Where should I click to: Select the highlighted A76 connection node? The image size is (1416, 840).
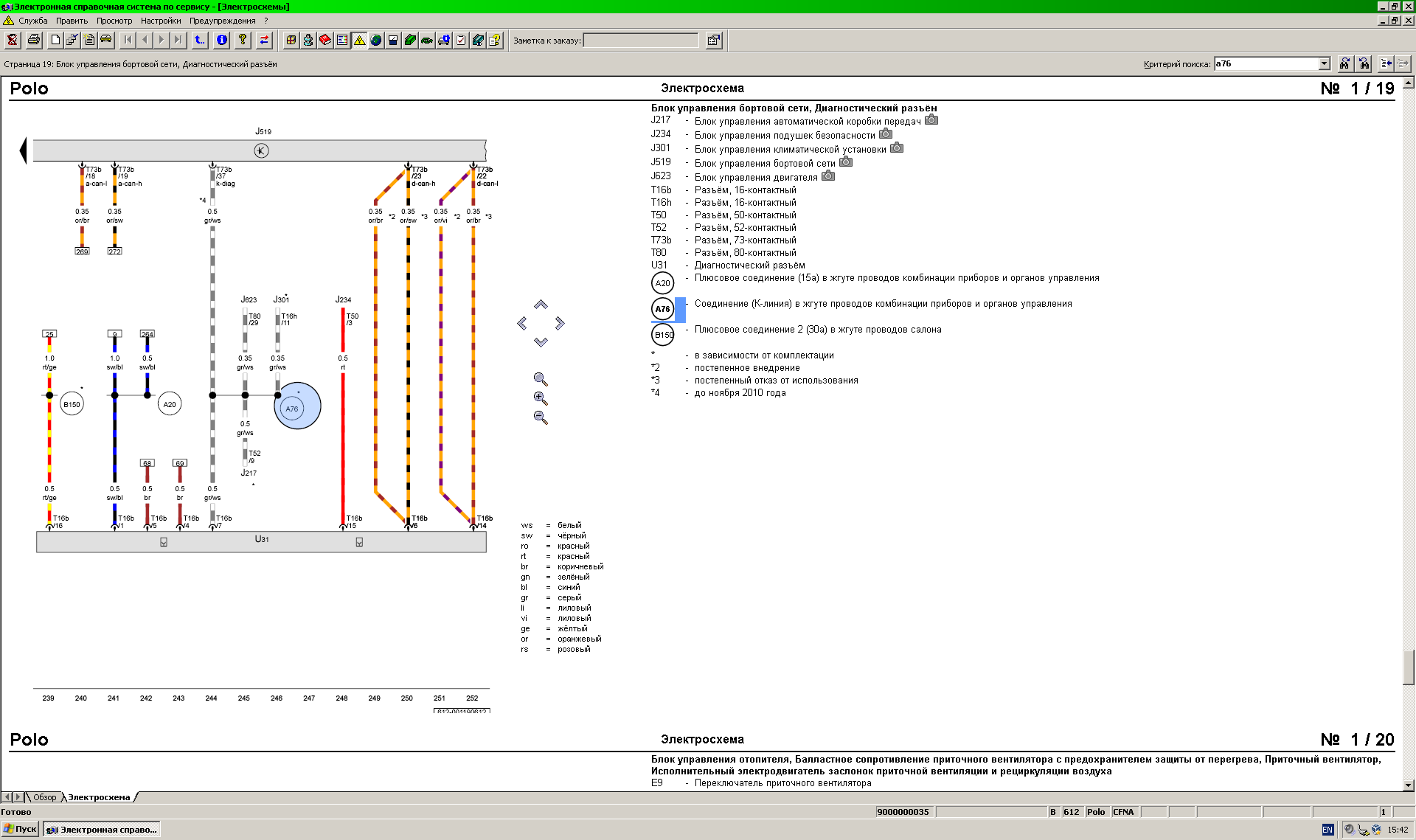click(292, 409)
